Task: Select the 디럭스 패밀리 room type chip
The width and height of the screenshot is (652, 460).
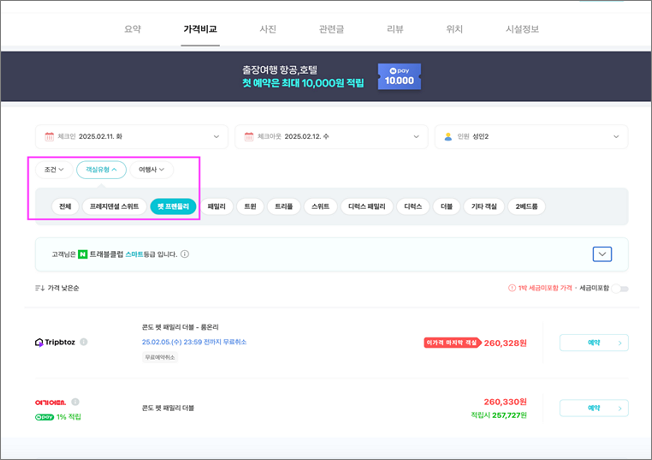Action: click(x=367, y=206)
